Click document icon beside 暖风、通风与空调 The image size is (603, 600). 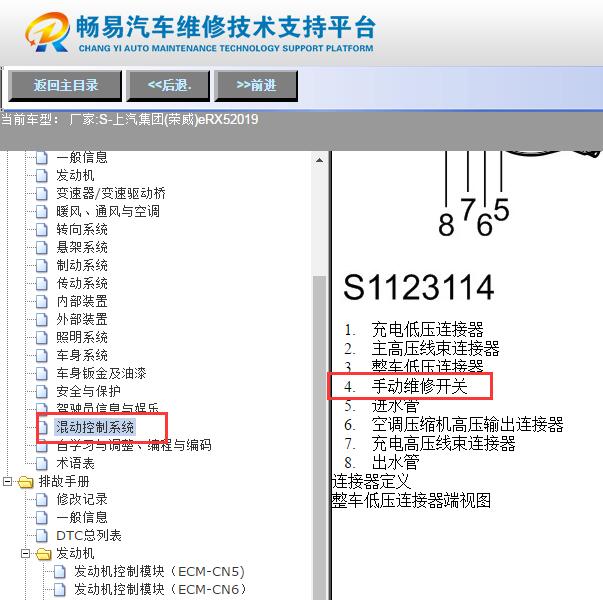[x=42, y=212]
